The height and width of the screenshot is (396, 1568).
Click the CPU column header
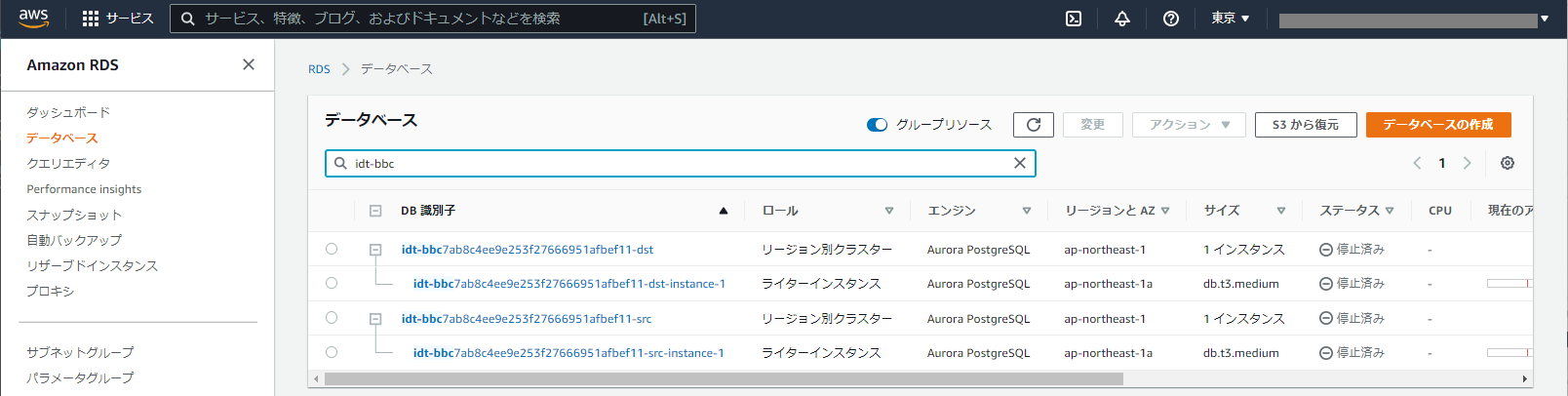[x=1440, y=211]
